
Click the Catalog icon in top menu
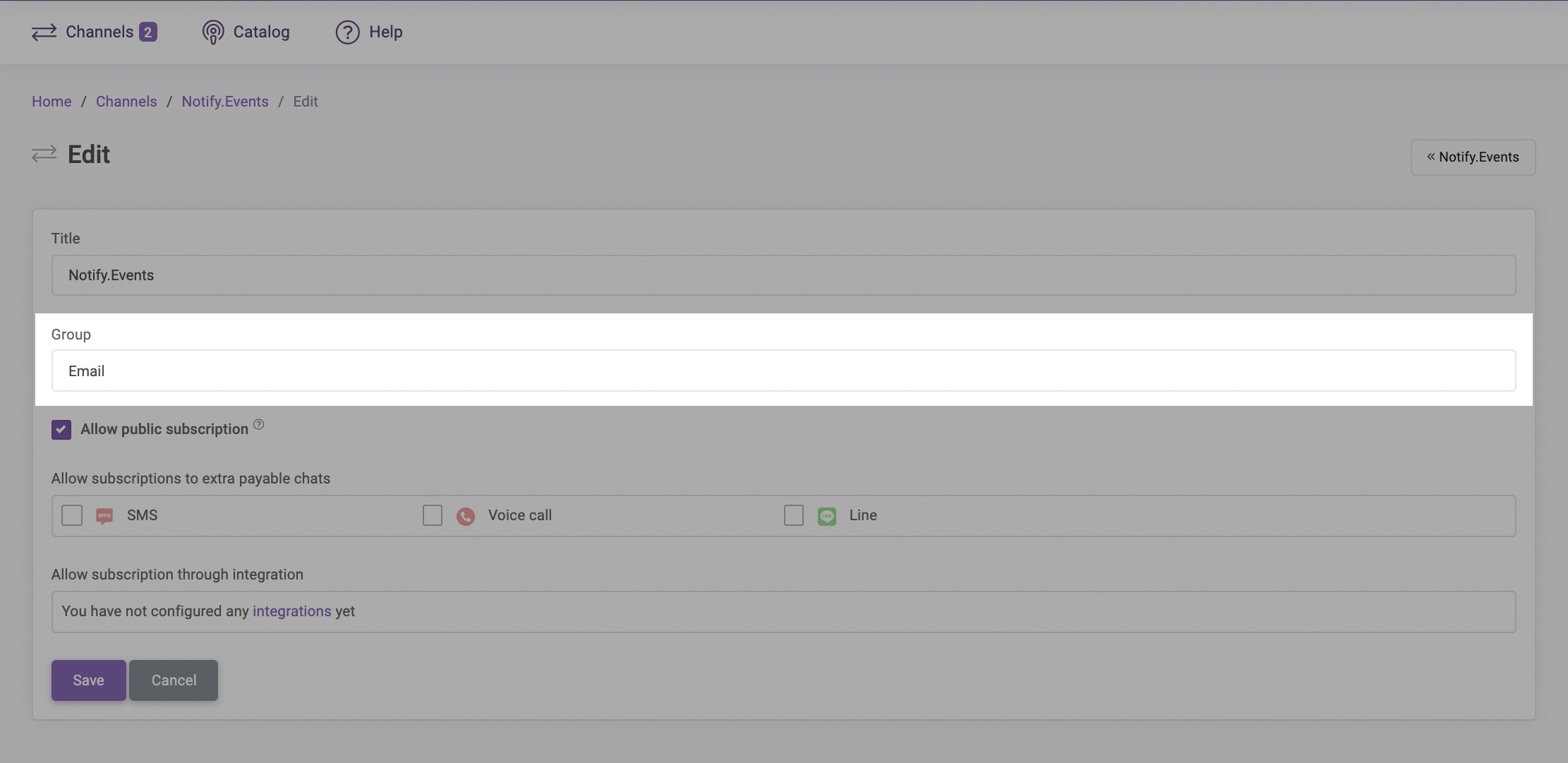pyautogui.click(x=214, y=31)
